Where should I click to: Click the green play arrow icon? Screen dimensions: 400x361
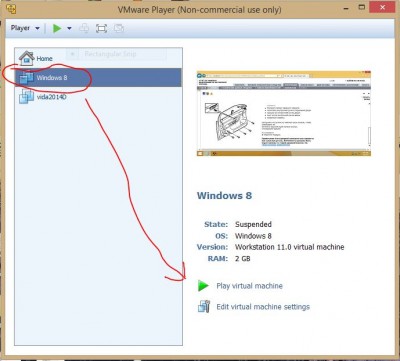click(x=203, y=286)
